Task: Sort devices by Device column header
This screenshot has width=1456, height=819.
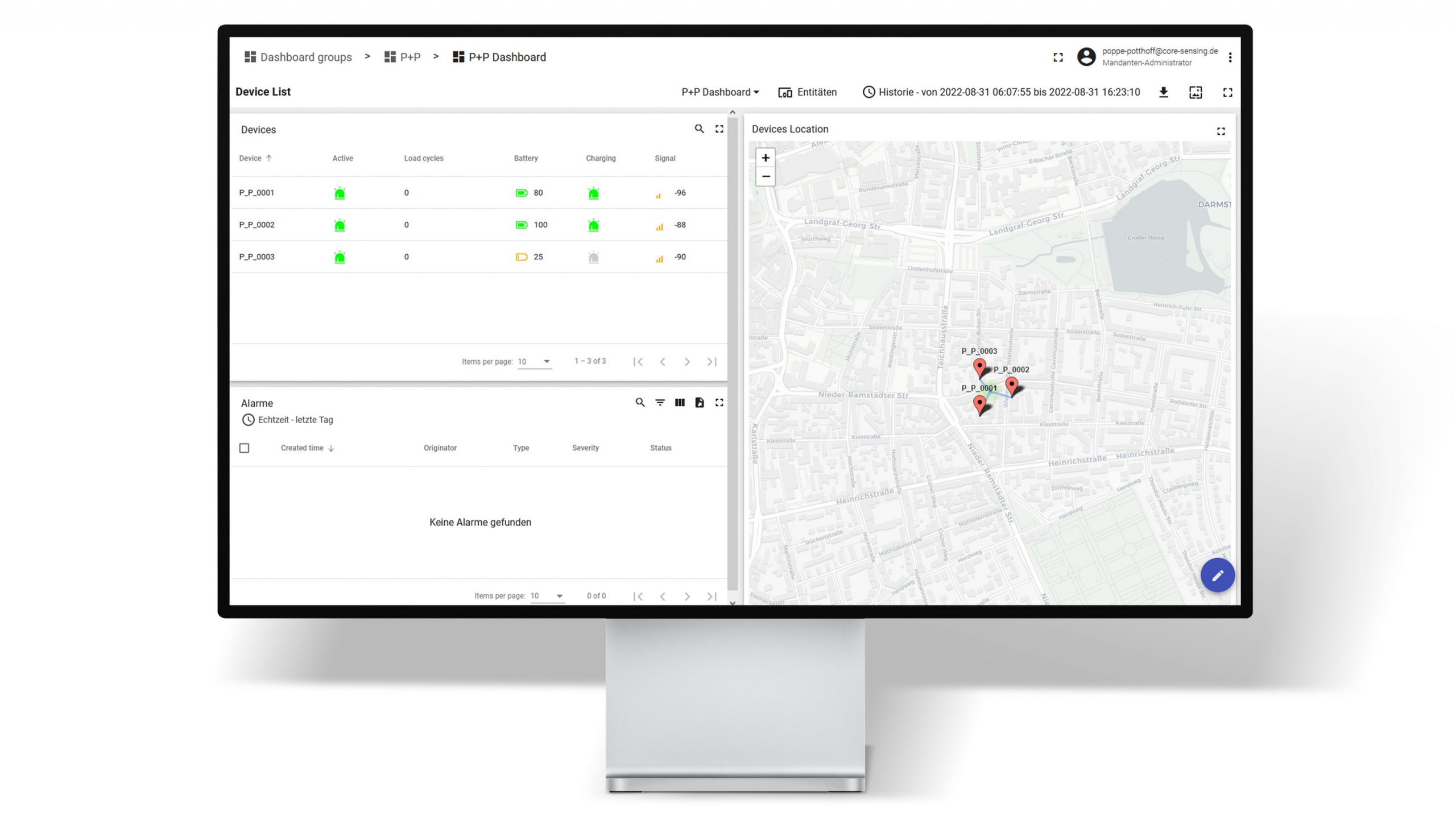Action: pos(250,159)
